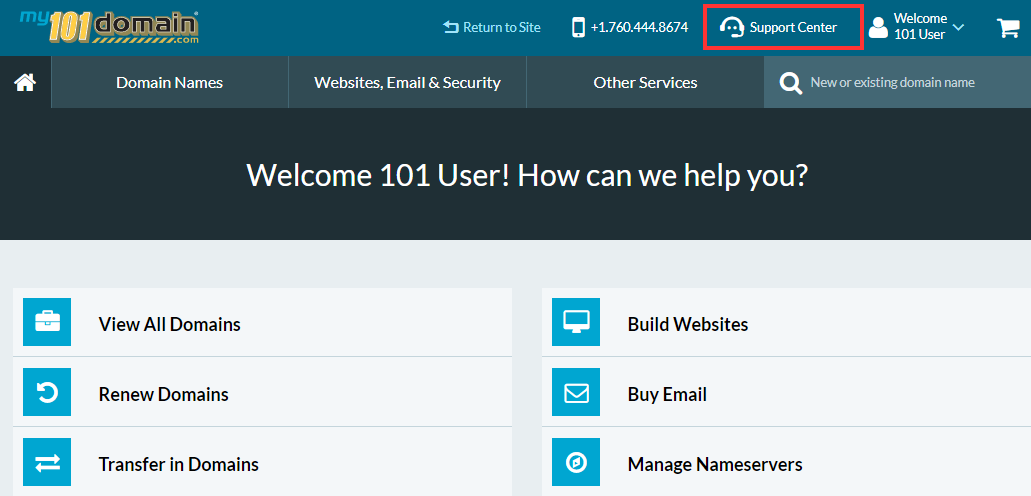Click the magnifying glass search icon

tap(790, 83)
